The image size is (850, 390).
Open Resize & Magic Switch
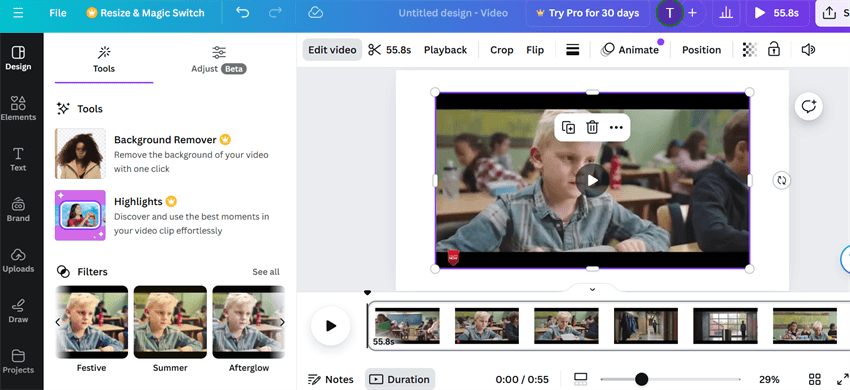tap(145, 13)
